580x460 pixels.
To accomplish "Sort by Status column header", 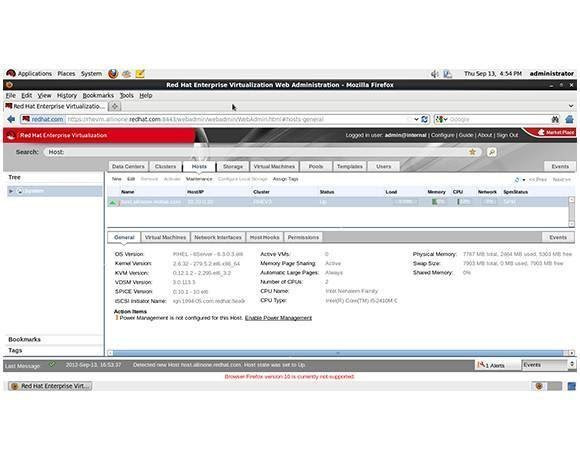I will tap(327, 192).
